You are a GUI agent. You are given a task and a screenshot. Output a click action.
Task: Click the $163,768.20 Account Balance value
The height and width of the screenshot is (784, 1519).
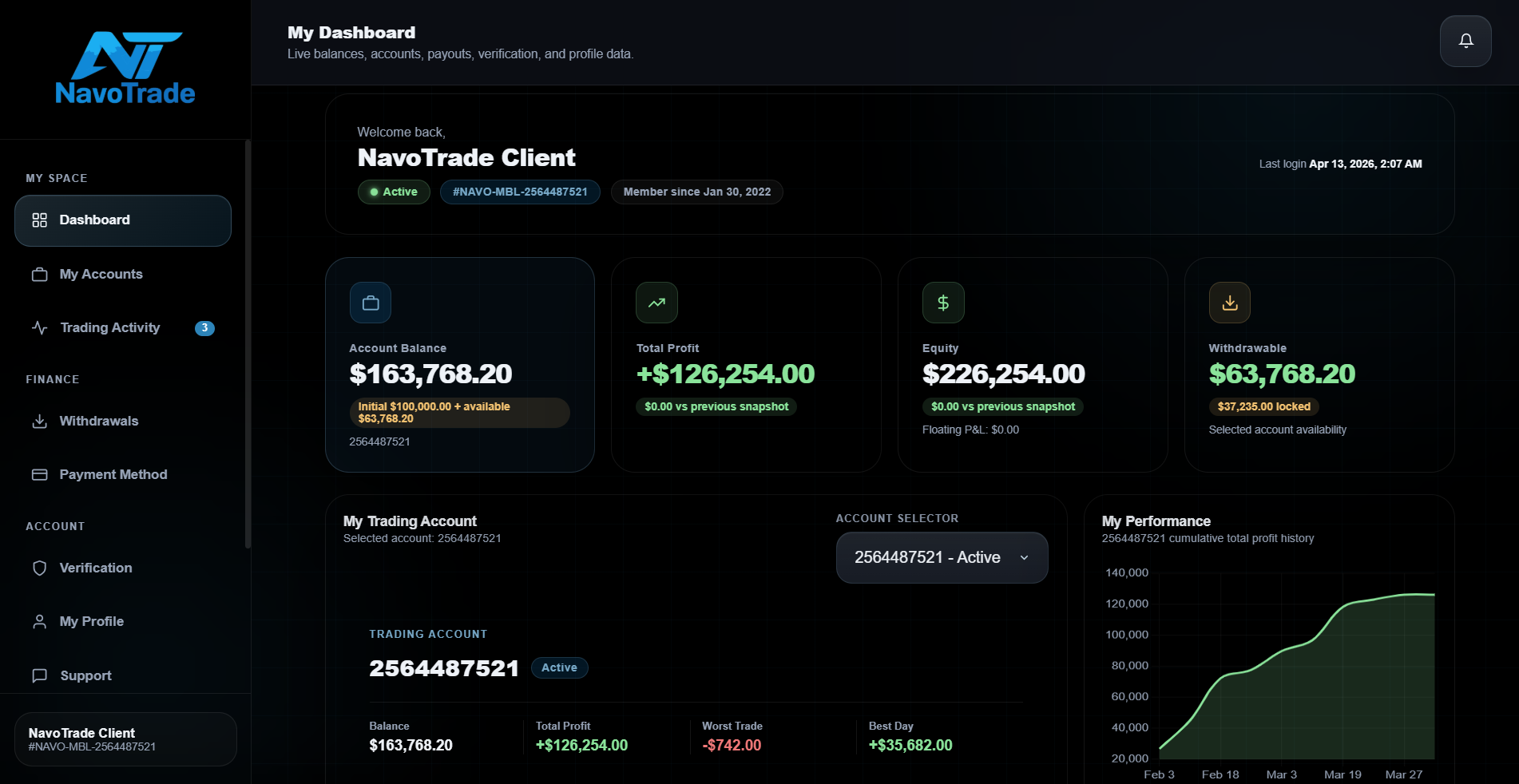(430, 374)
